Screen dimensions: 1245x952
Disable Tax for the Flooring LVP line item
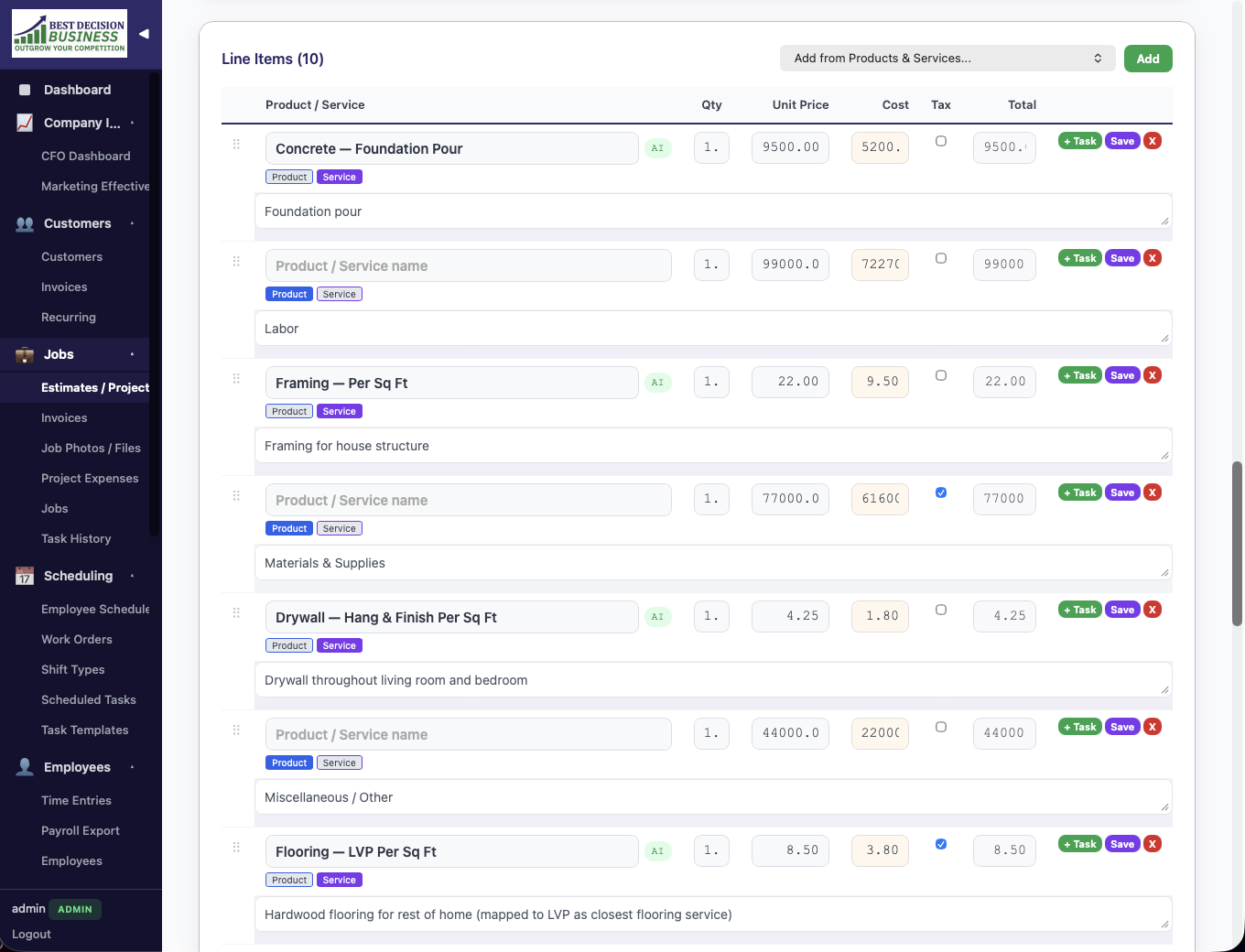(x=940, y=844)
